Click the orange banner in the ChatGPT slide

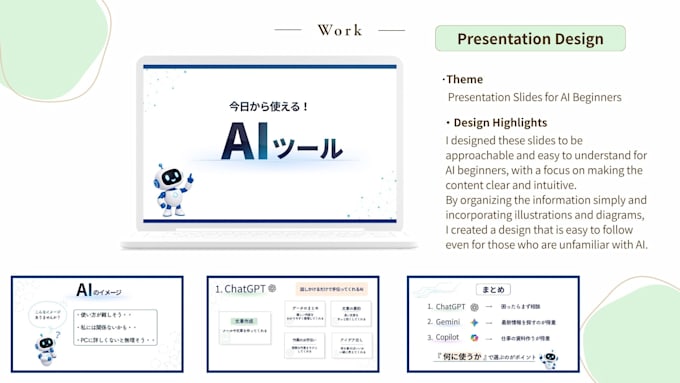point(332,289)
